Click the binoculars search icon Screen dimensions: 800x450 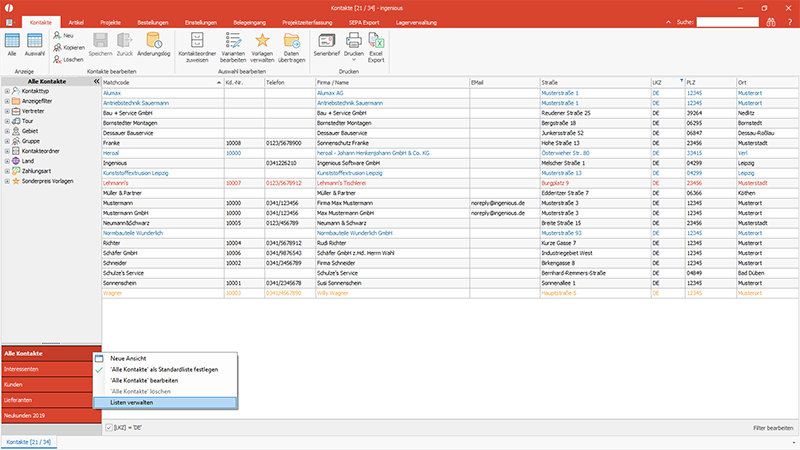tap(770, 22)
